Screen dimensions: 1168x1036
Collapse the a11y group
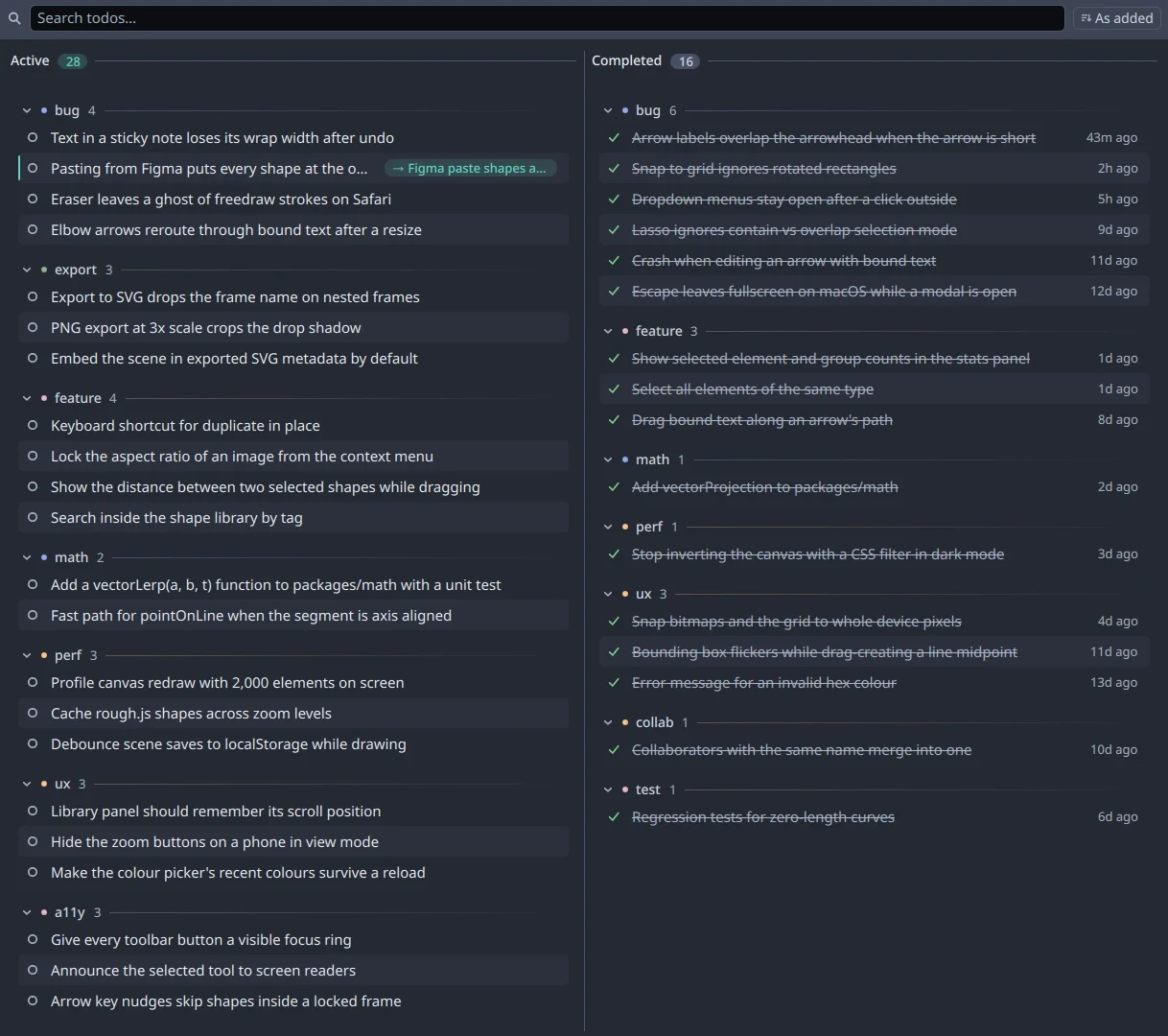click(27, 912)
